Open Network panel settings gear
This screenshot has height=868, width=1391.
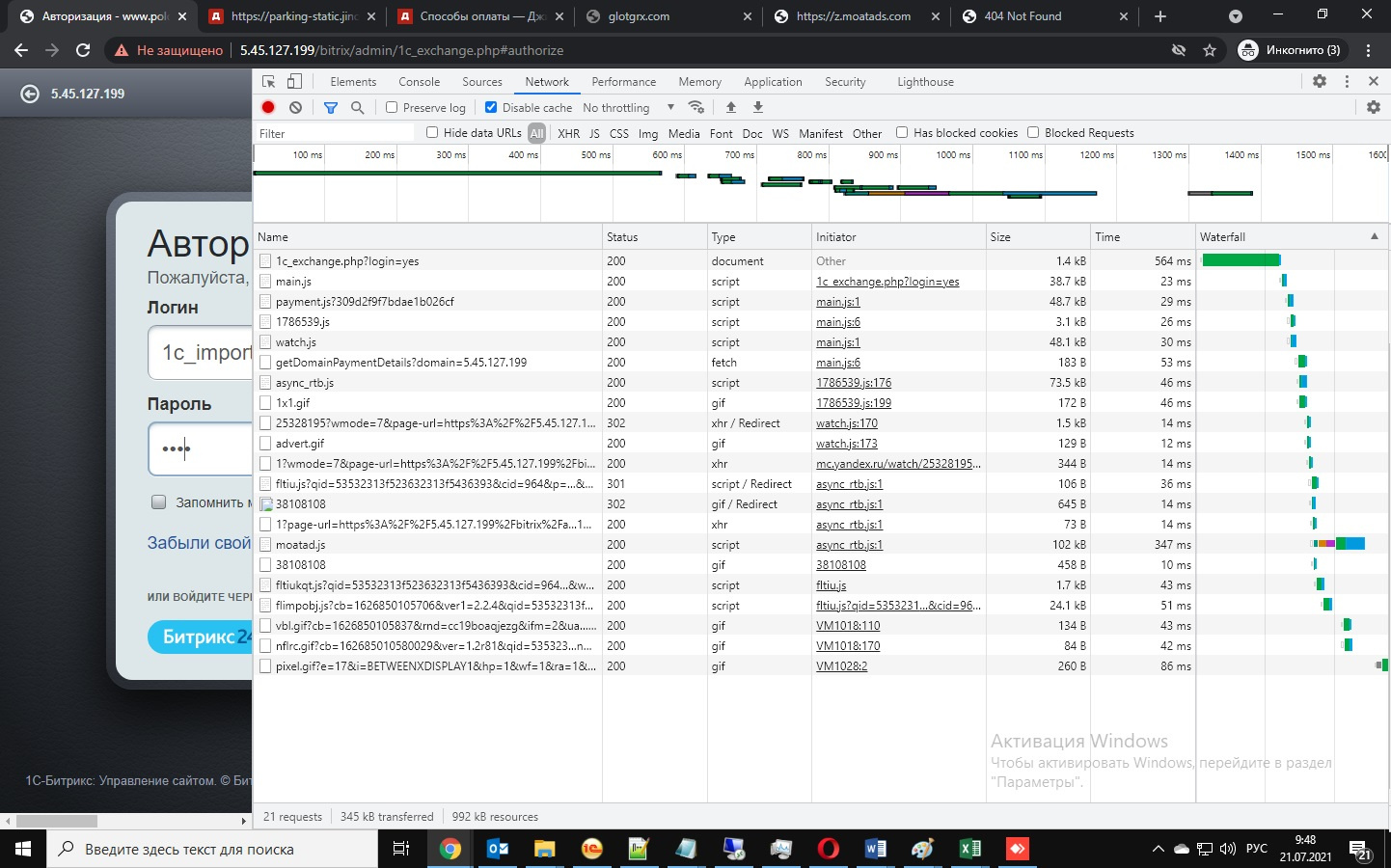pyautogui.click(x=1374, y=107)
